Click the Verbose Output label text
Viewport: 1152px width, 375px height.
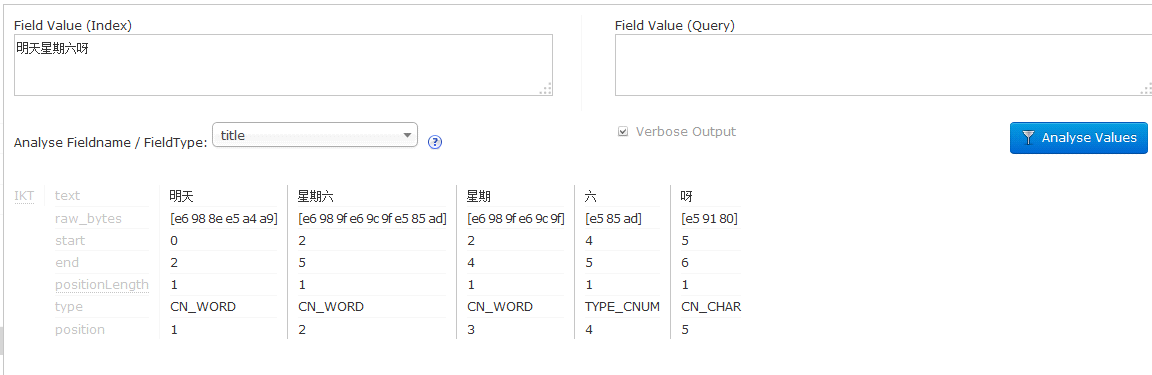click(685, 132)
